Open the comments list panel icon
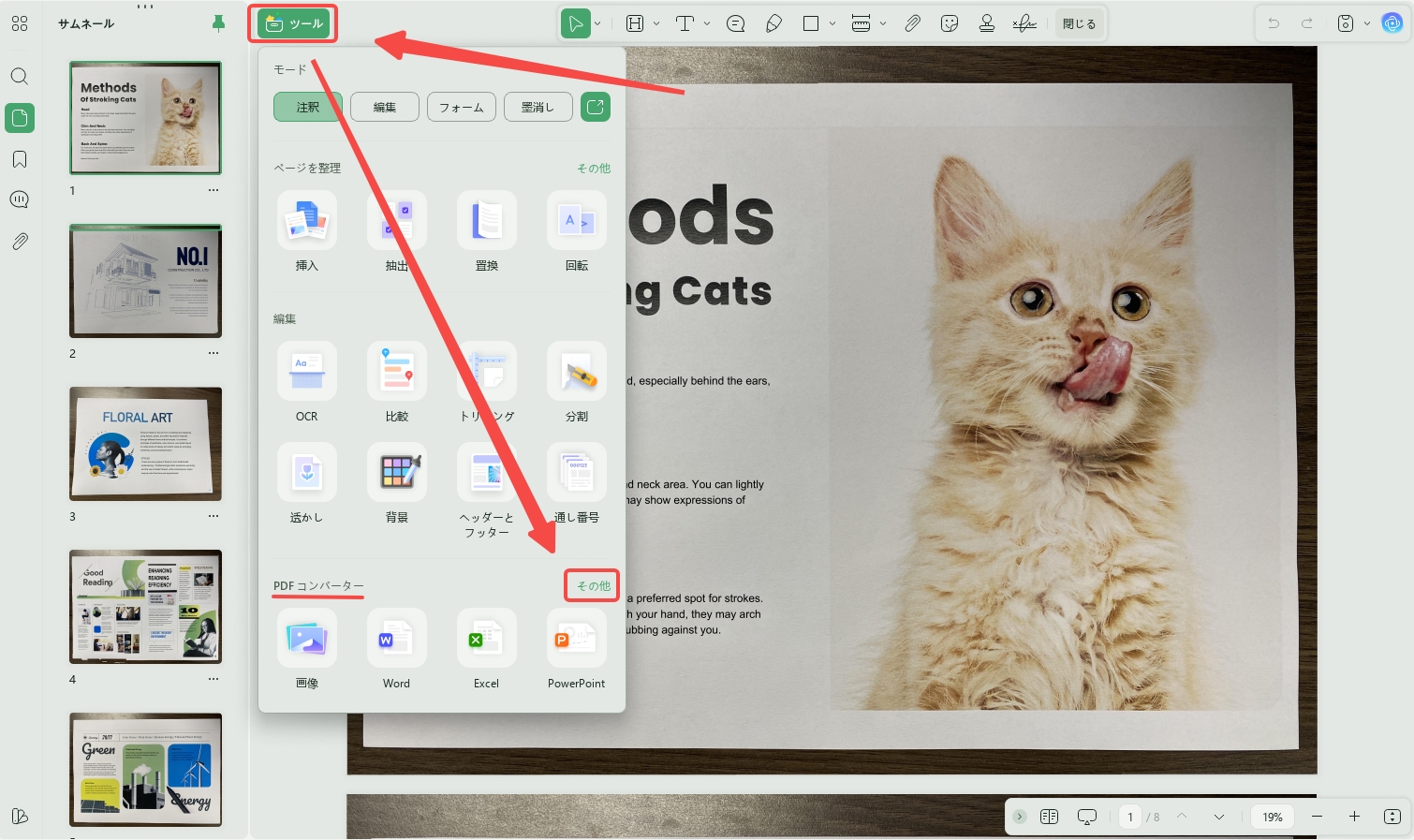1414x840 pixels. (x=20, y=199)
